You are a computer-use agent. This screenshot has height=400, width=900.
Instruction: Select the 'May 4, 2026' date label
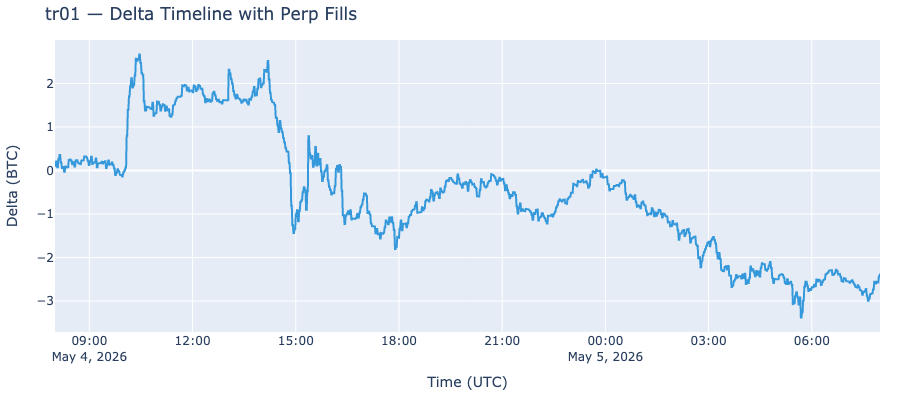(89, 357)
